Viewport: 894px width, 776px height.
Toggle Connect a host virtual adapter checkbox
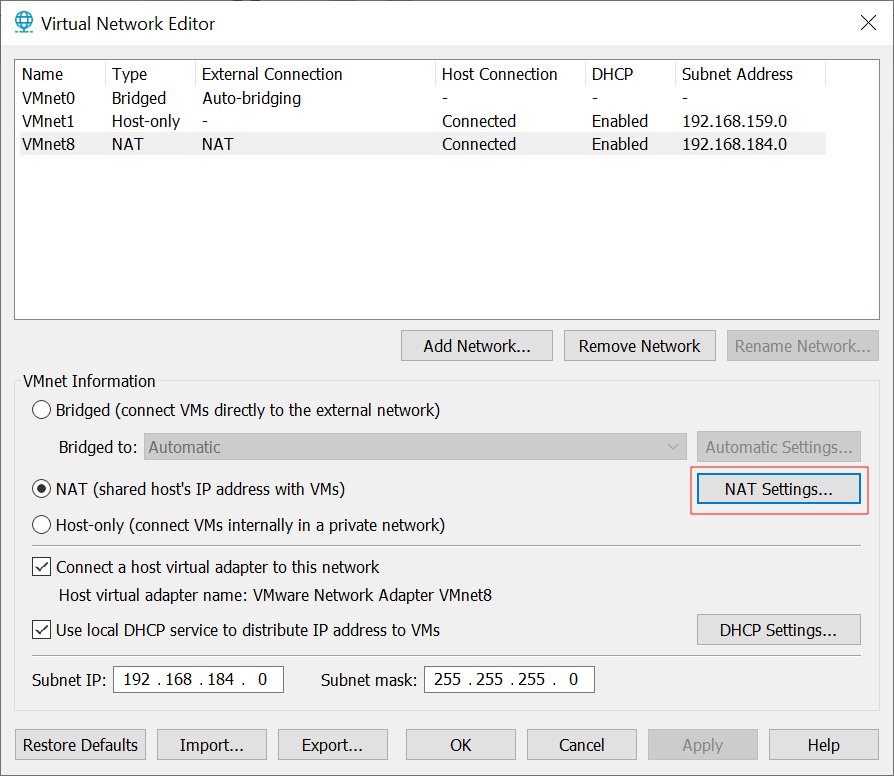tap(41, 567)
